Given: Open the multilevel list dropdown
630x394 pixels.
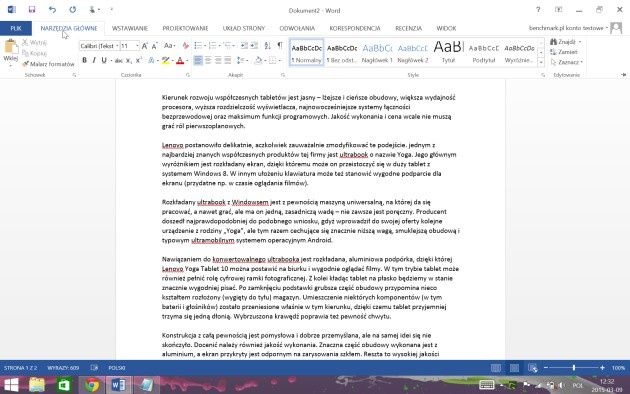Looking at the screenshot, I should (x=234, y=45).
